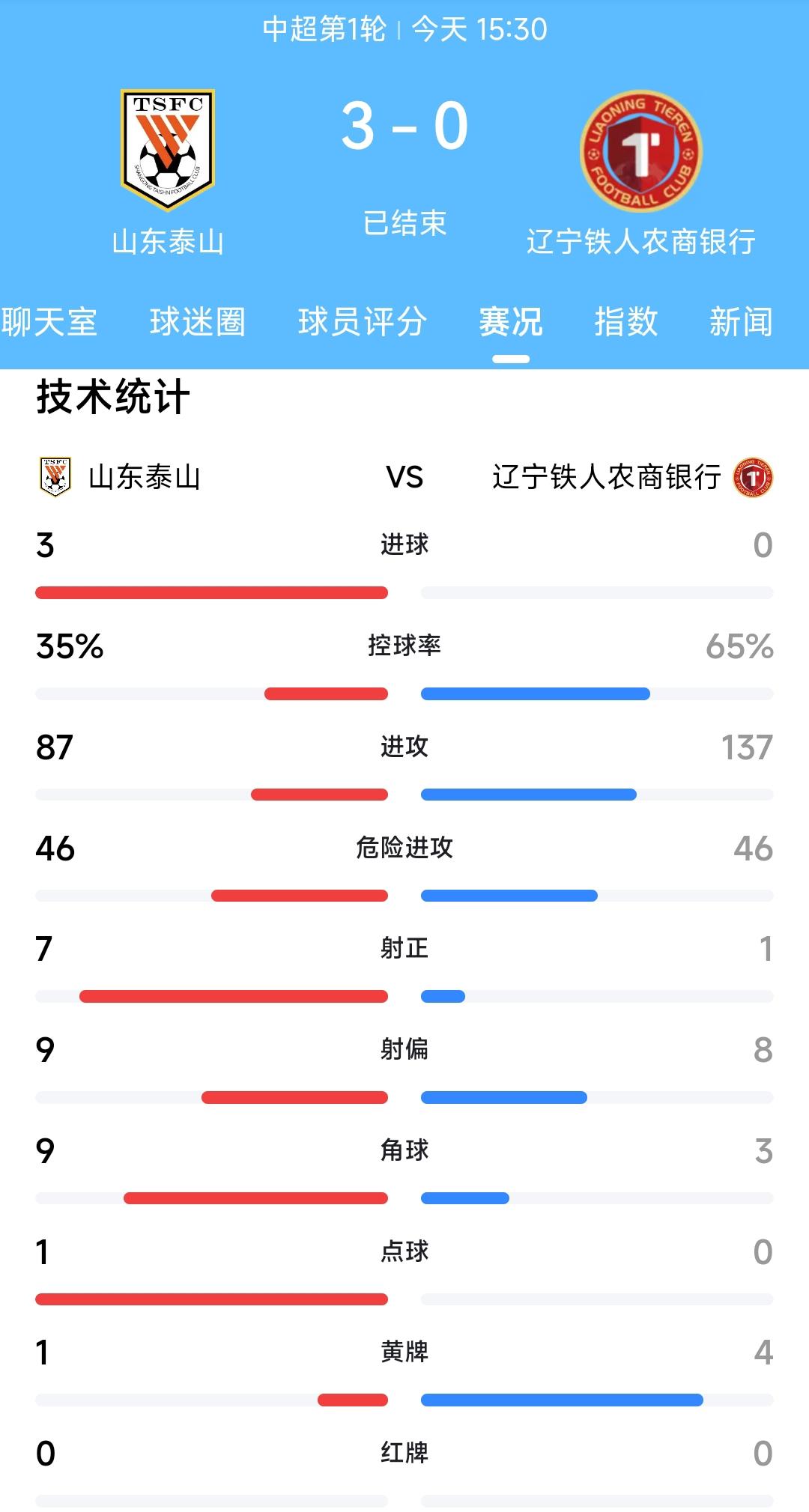
Task: Tap the possession bar showing 35% vs 65%
Action: [x=404, y=694]
